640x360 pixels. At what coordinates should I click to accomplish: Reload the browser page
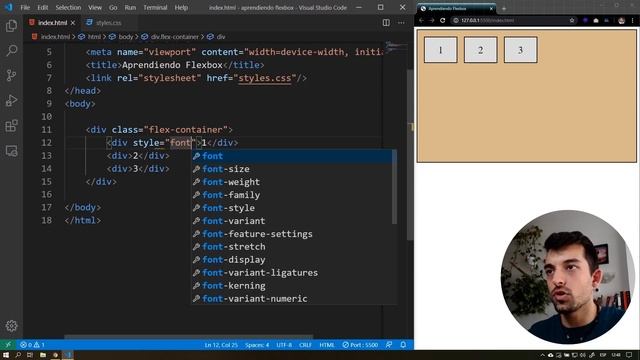click(442, 20)
